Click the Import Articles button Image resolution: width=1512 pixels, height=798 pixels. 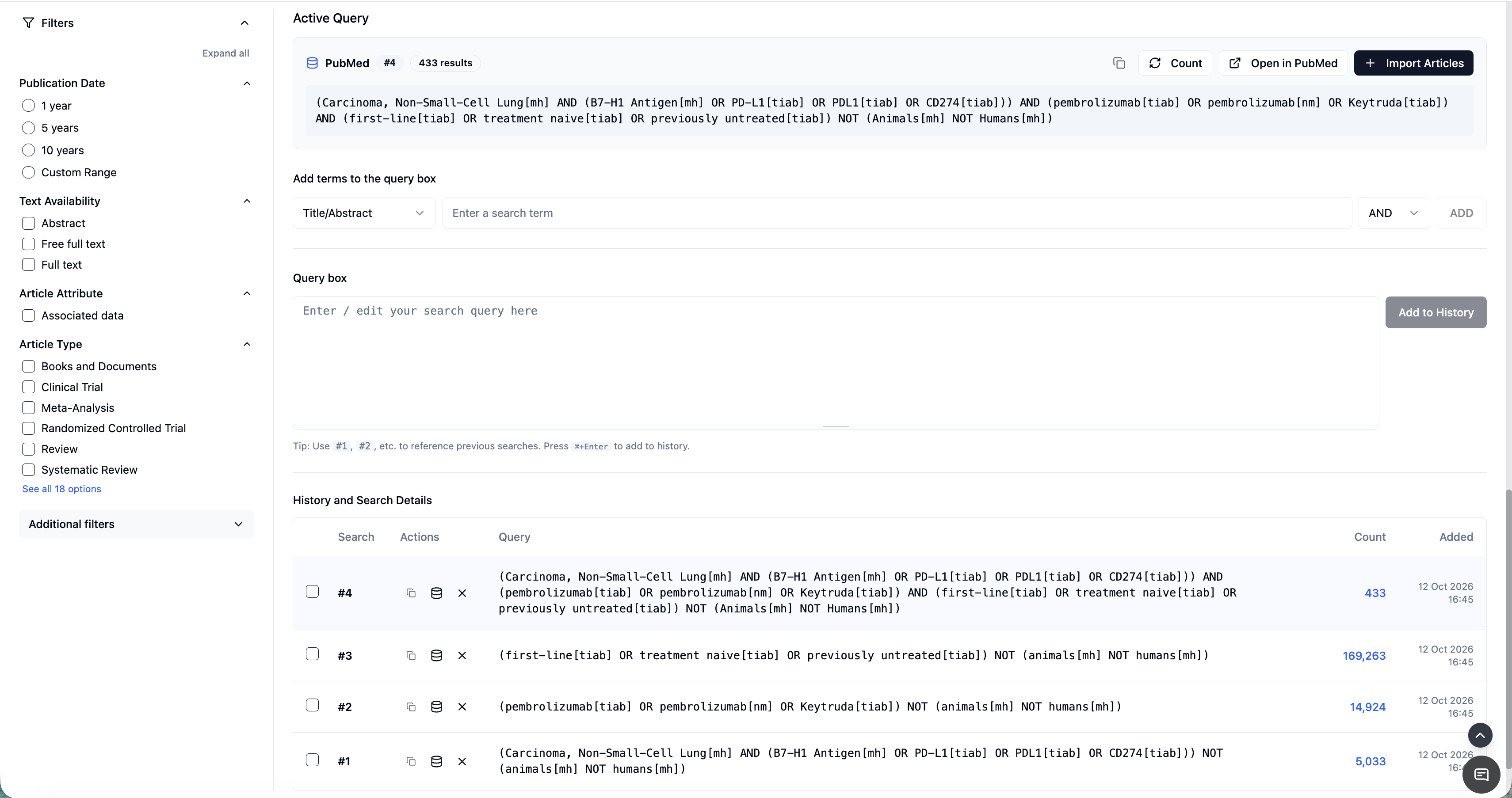[1413, 63]
